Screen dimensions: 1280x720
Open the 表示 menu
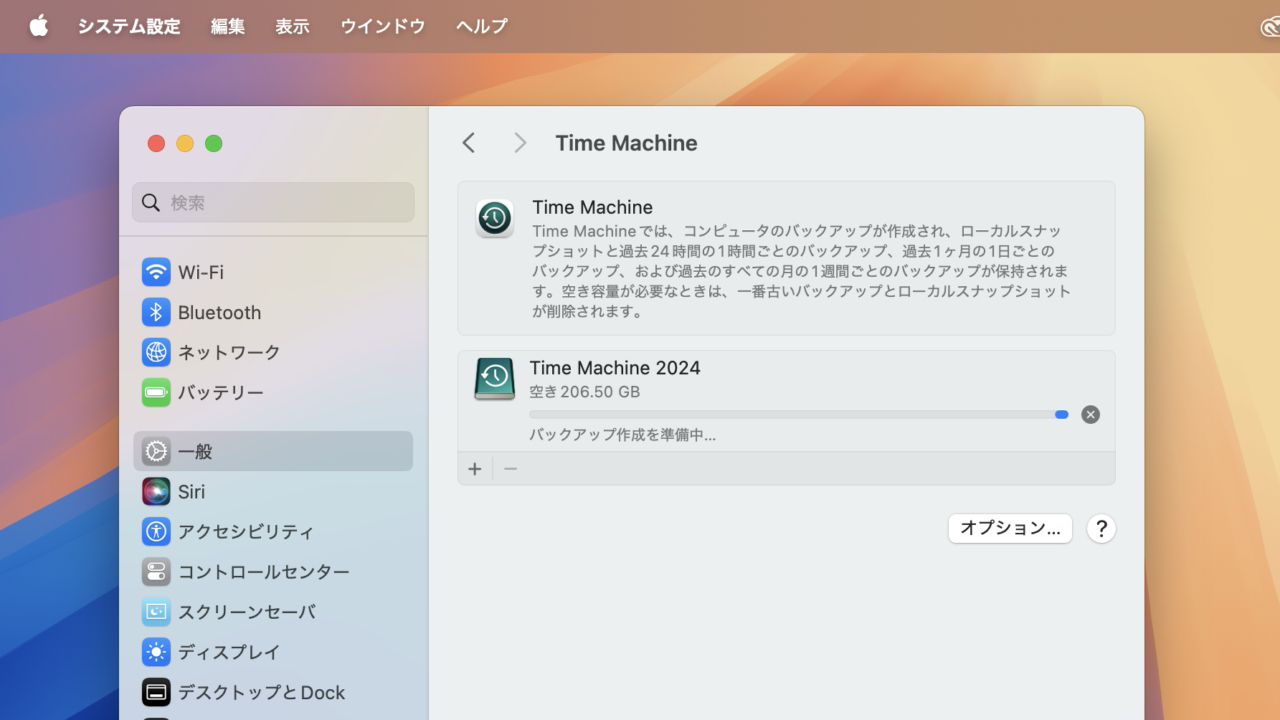point(292,27)
